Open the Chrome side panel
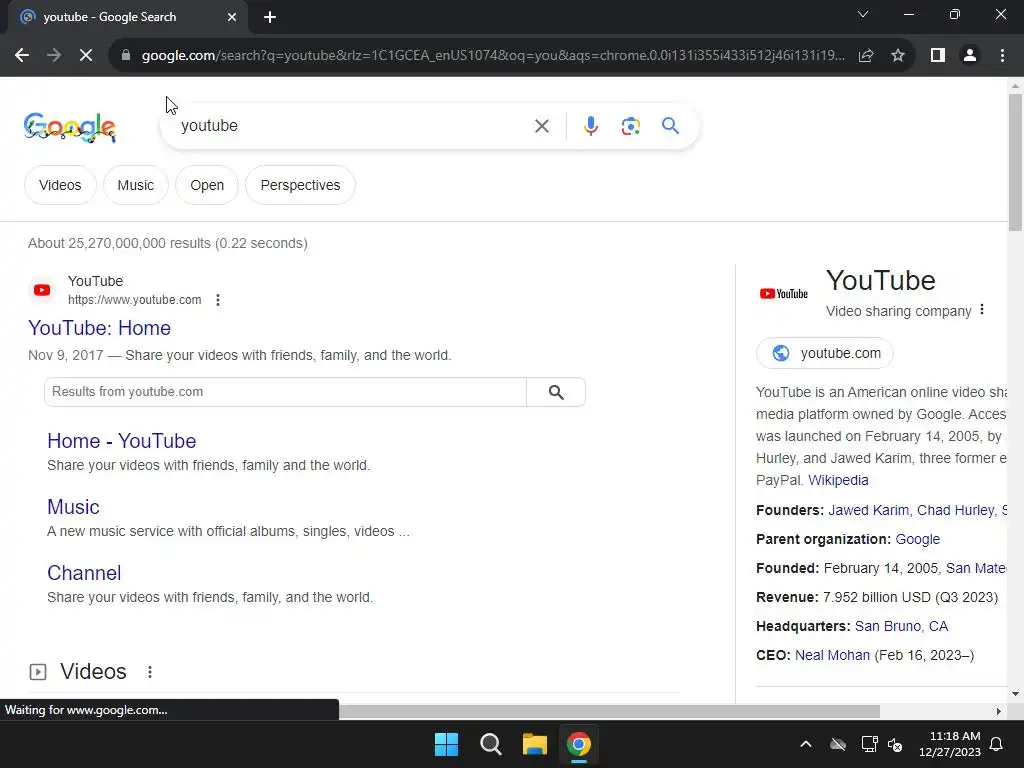This screenshot has width=1024, height=768. pyautogui.click(x=938, y=56)
